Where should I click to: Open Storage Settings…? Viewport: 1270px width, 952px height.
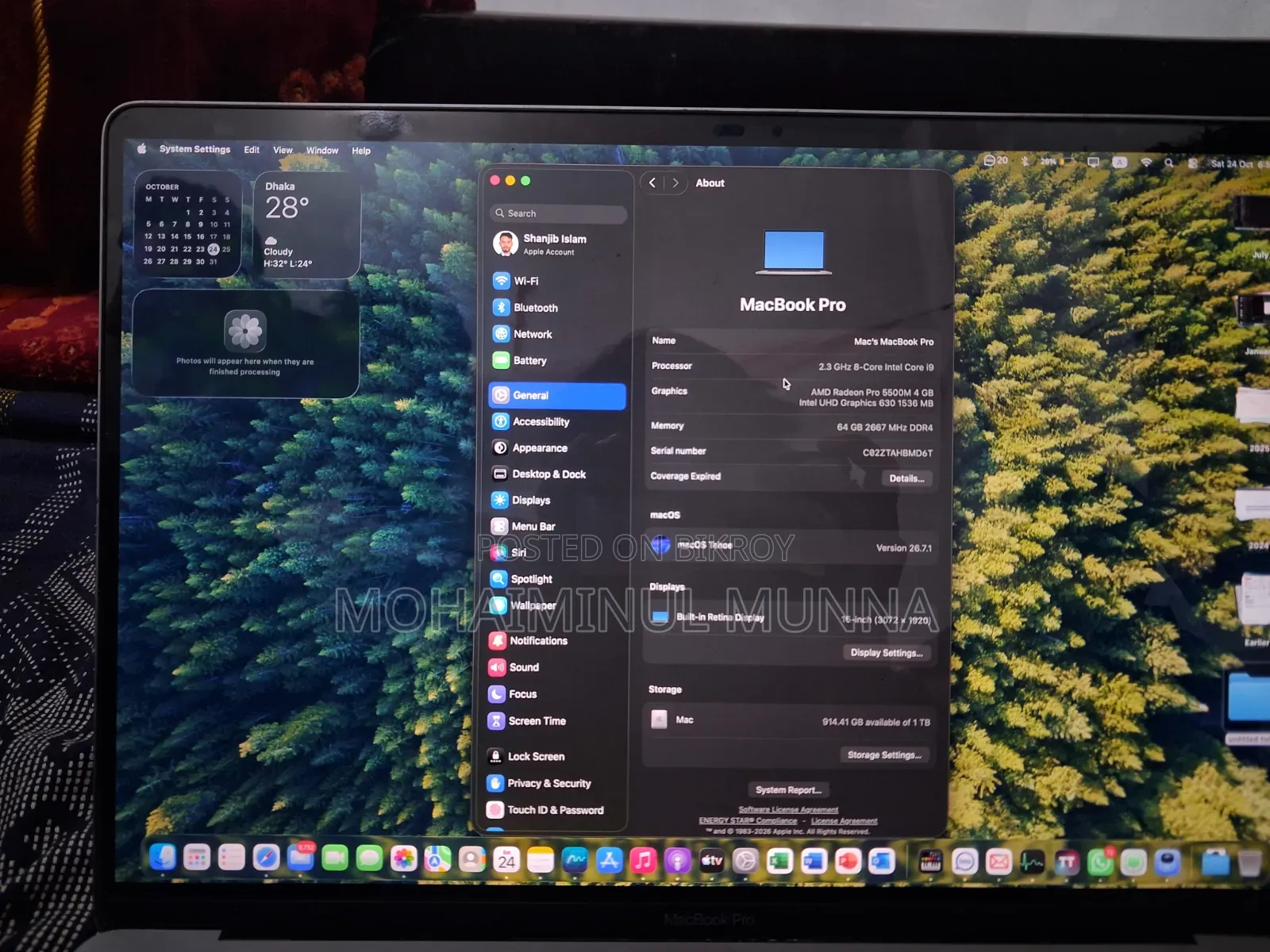coord(884,755)
